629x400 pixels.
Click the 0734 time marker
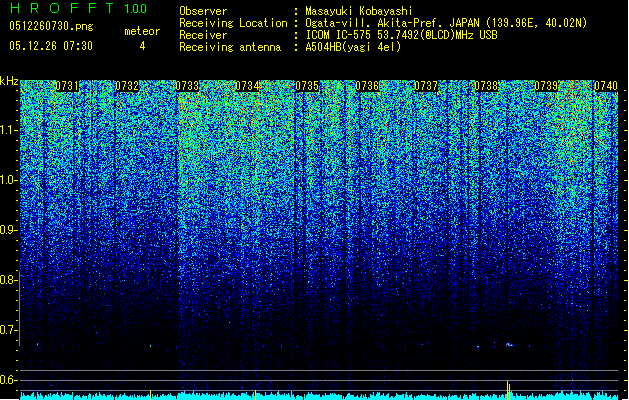pos(247,86)
